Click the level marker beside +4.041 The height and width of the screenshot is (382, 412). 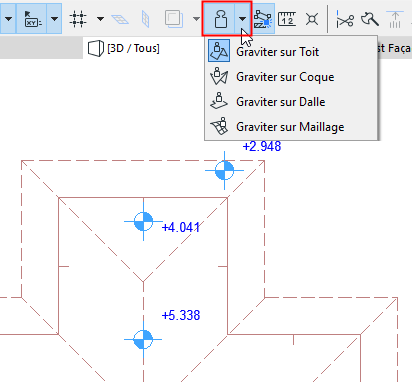point(143,221)
